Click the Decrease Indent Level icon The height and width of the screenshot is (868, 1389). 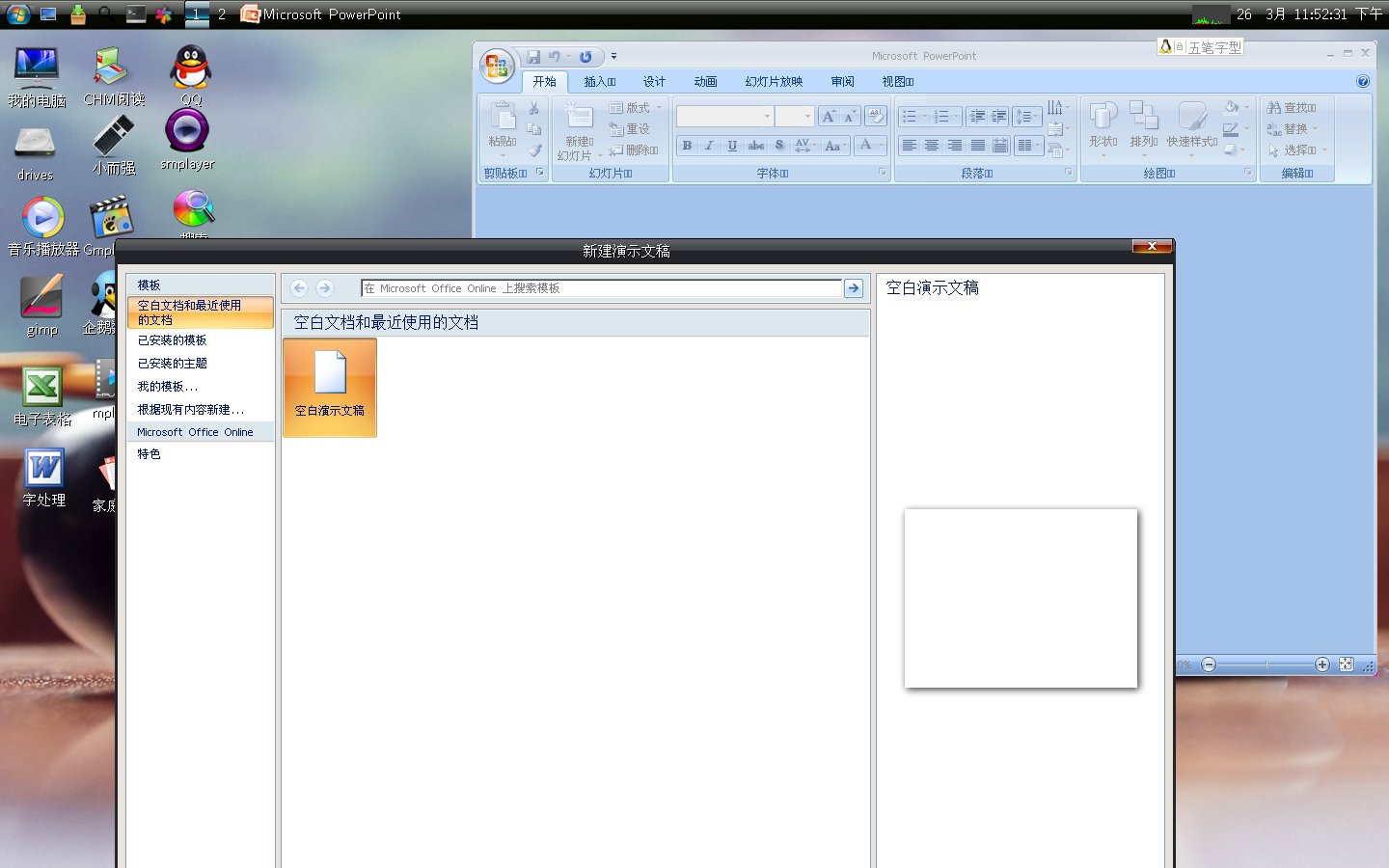(977, 117)
